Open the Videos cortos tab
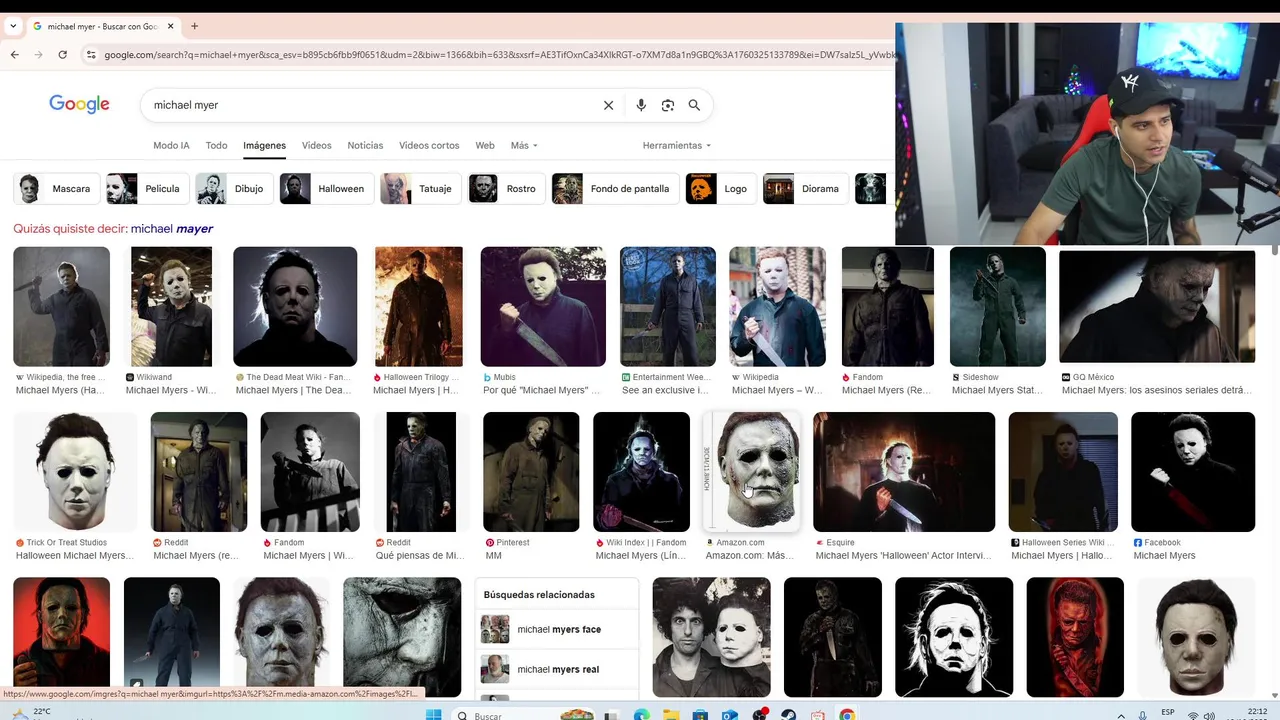 tap(429, 145)
